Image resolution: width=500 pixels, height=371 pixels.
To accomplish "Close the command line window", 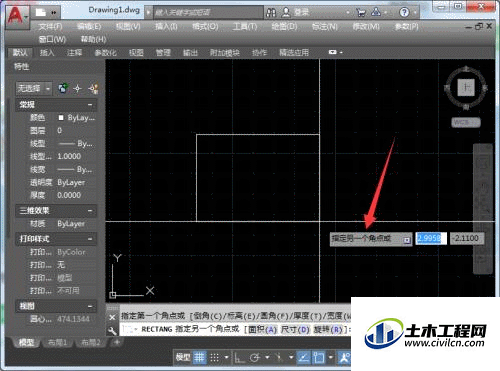I will pos(112,317).
